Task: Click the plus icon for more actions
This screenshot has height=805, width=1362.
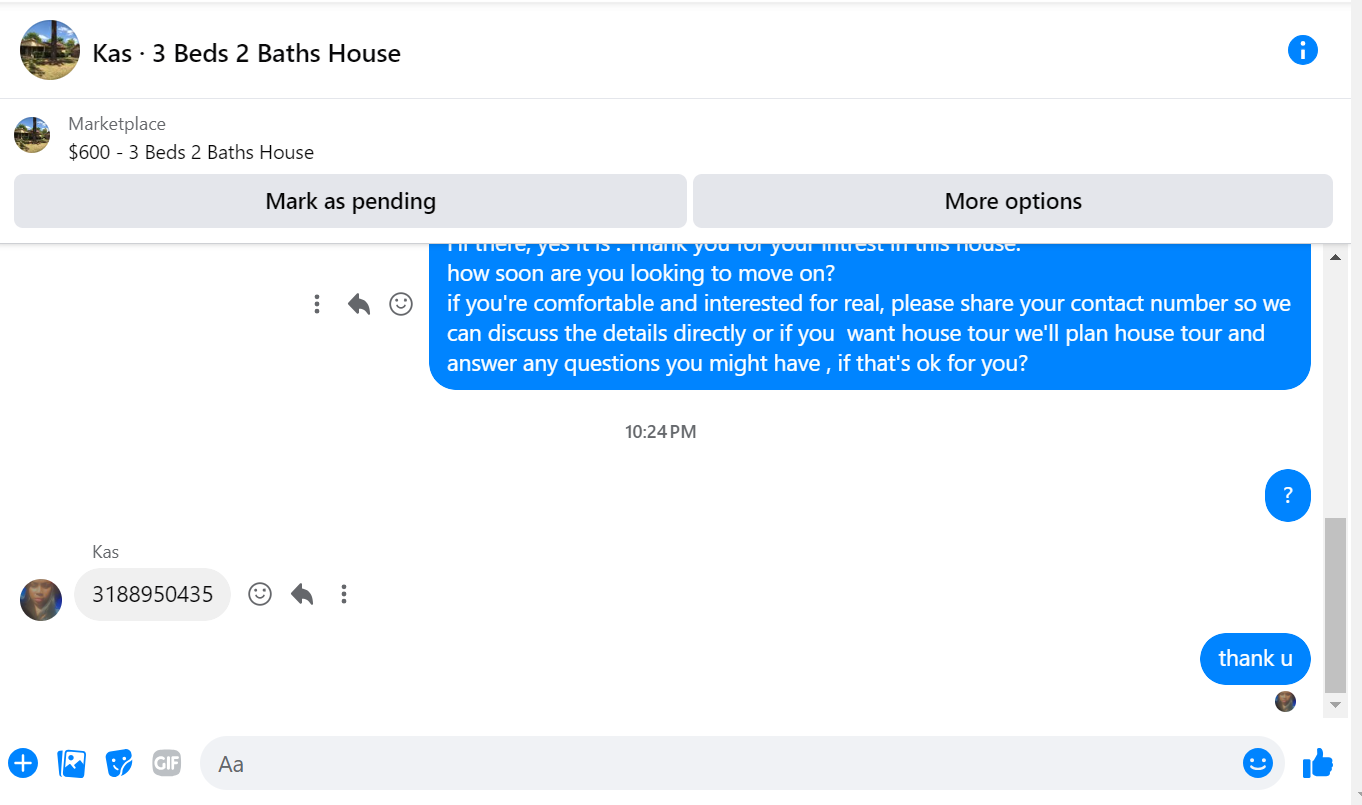Action: tap(23, 764)
